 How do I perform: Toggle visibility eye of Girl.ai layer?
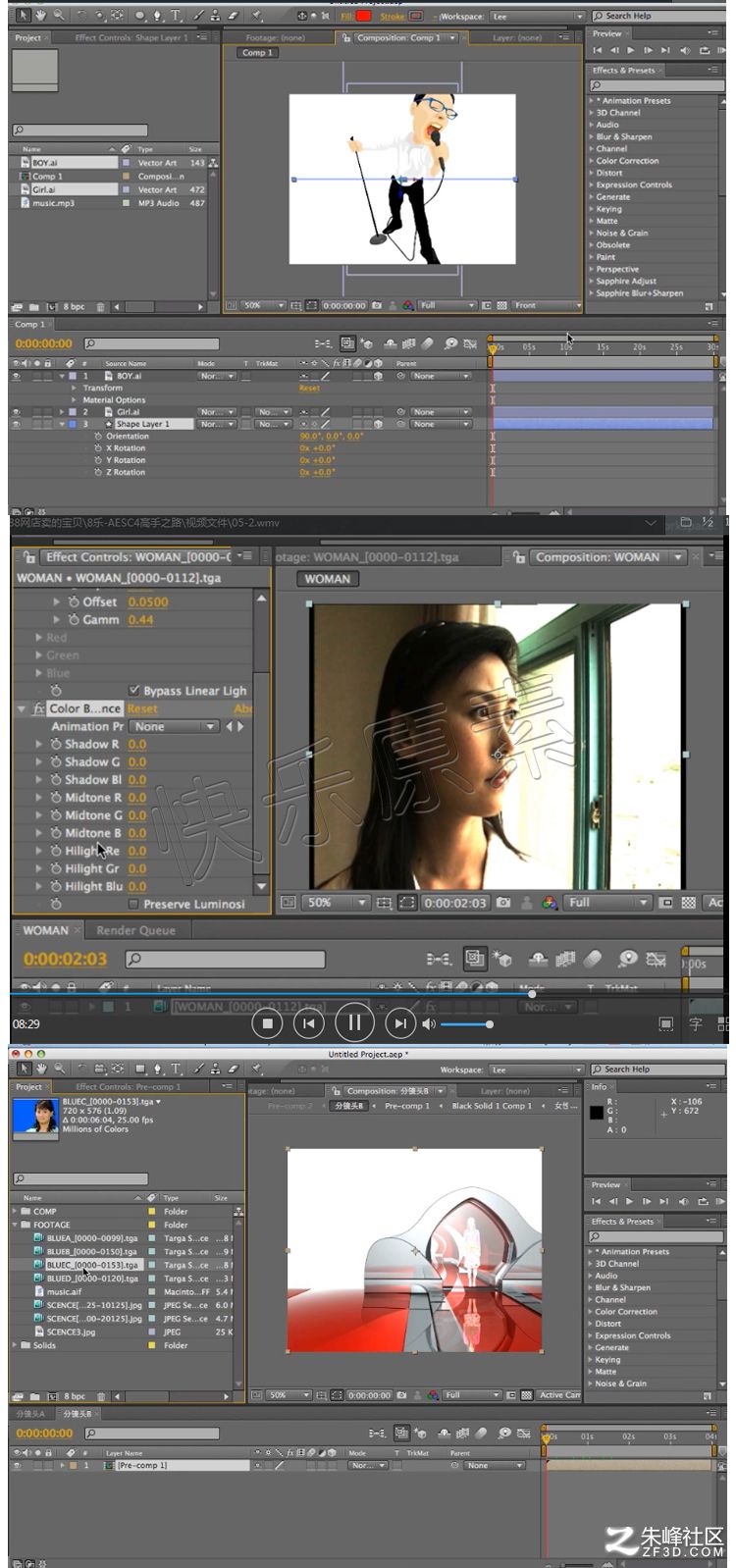[16, 412]
